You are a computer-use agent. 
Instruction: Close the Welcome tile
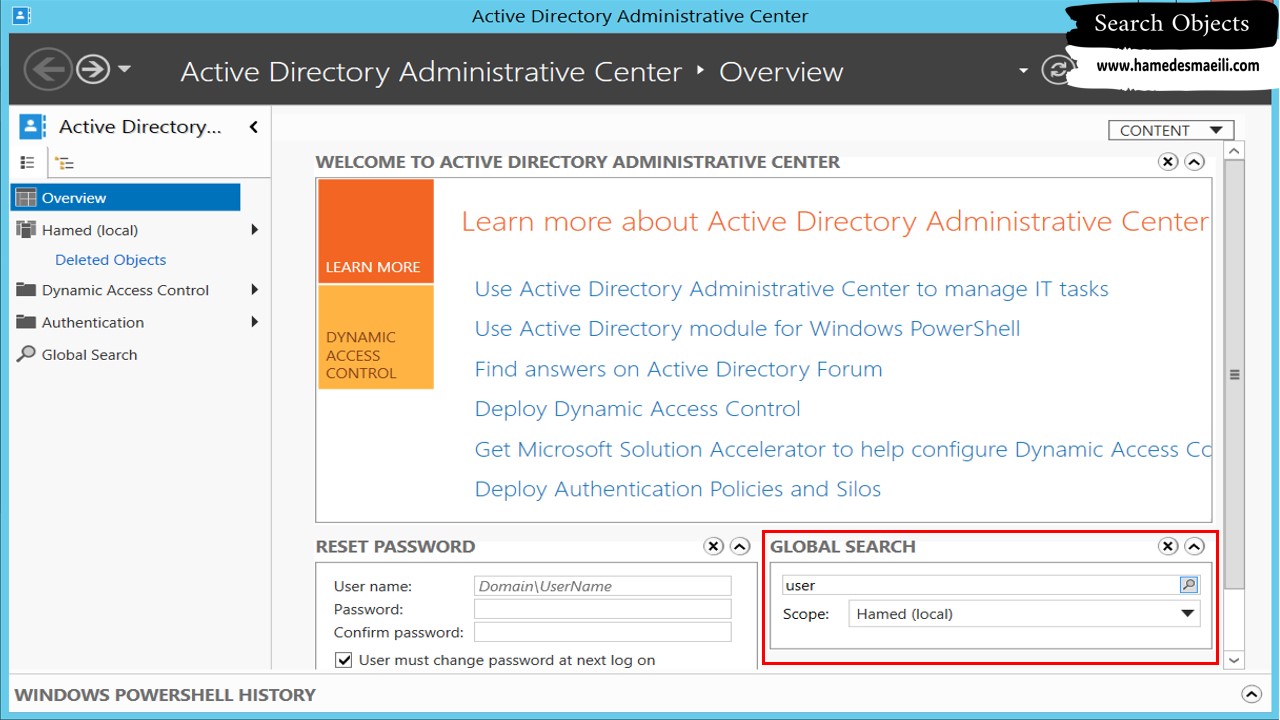point(1168,162)
